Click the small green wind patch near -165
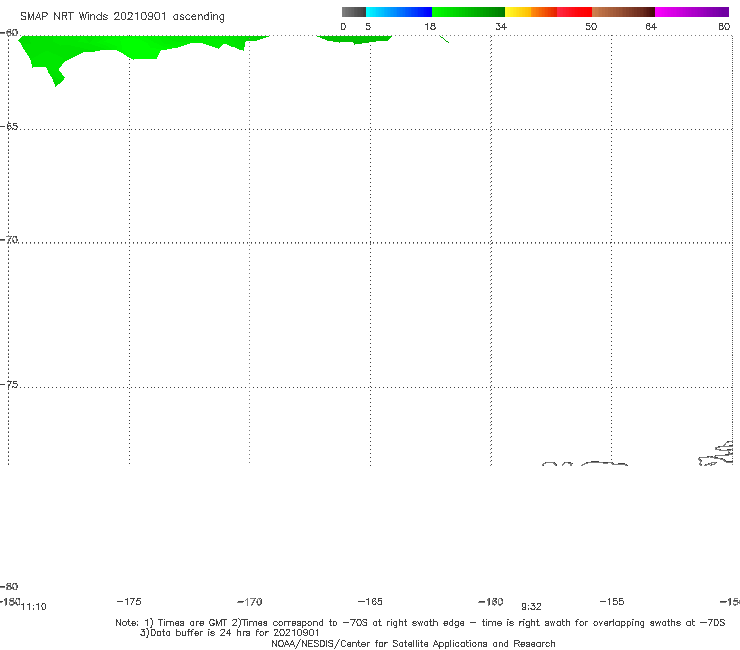The image size is (740, 650). (354, 39)
